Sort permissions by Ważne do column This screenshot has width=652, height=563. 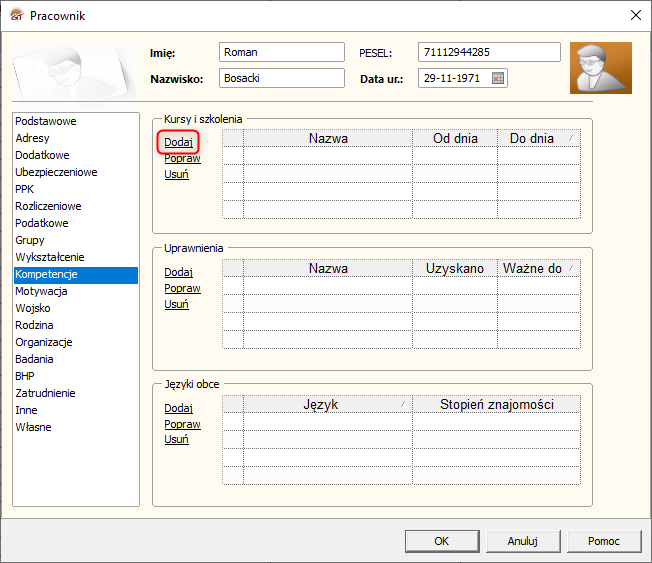tap(539, 269)
